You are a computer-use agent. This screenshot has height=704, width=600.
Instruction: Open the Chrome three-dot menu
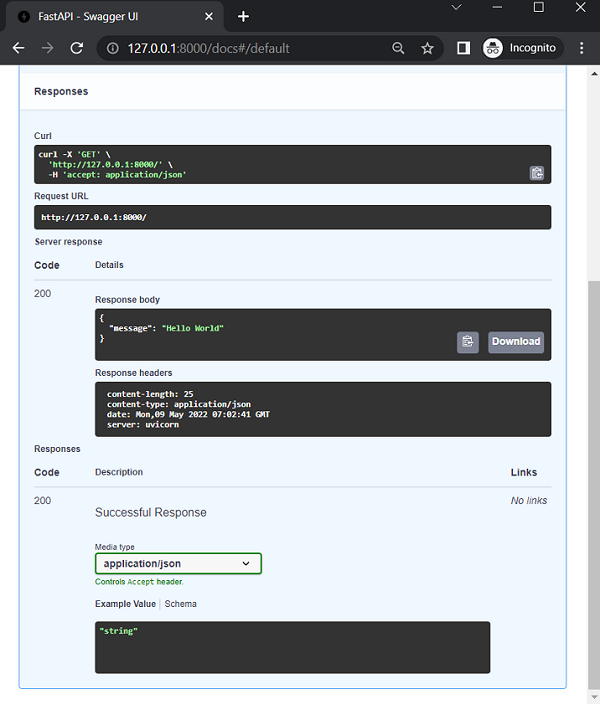pos(582,48)
